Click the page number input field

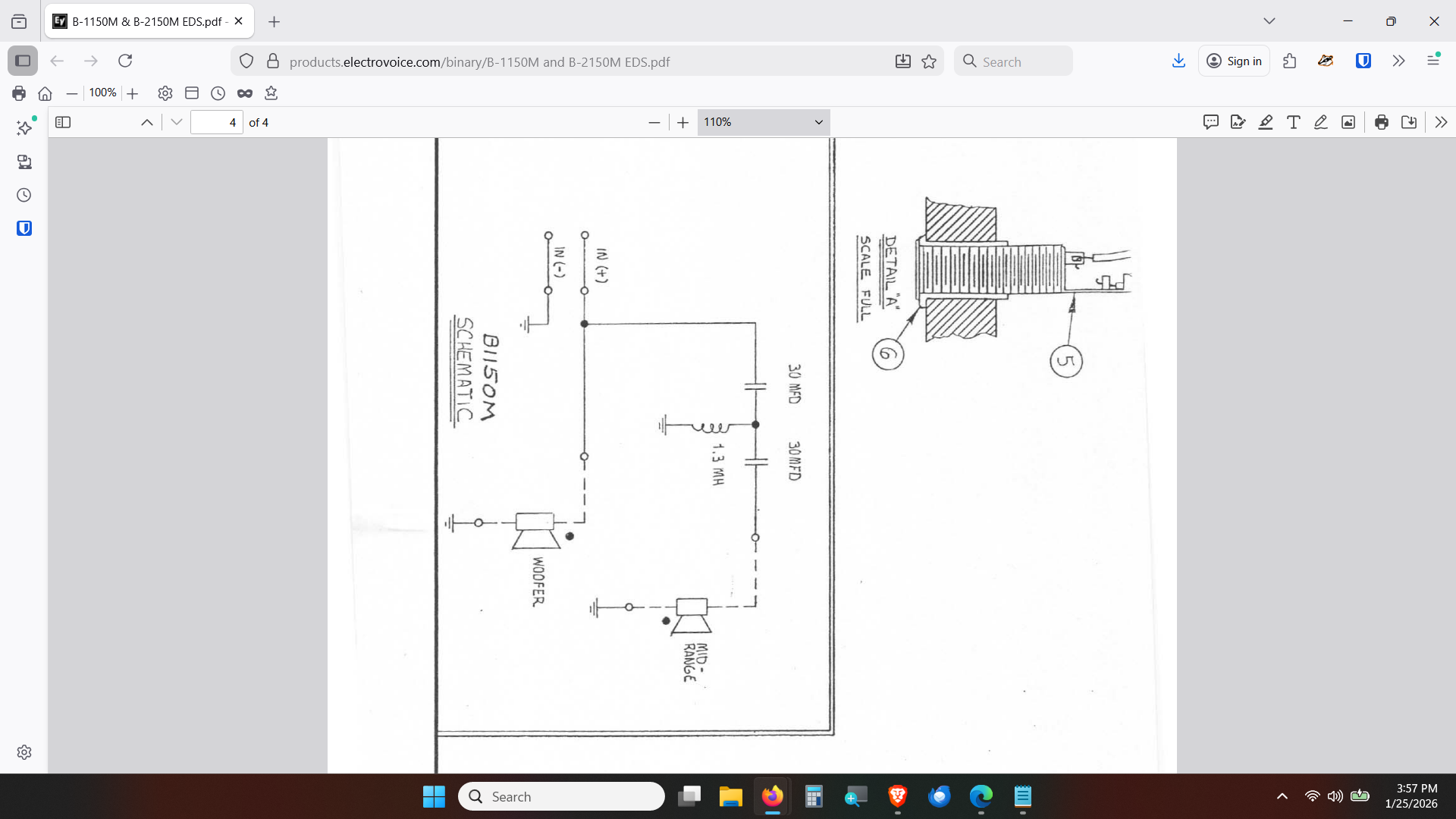217,122
